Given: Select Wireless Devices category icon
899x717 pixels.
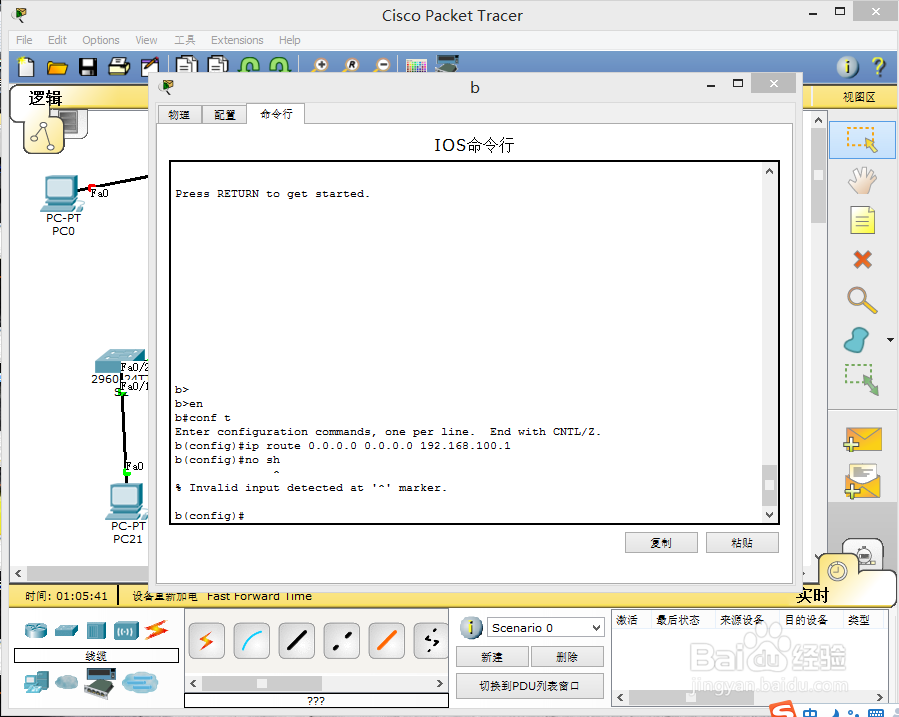Looking at the screenshot, I should tap(126, 631).
